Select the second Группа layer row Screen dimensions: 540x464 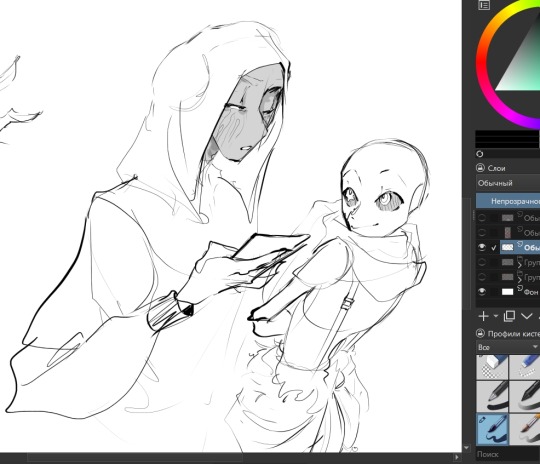508,277
